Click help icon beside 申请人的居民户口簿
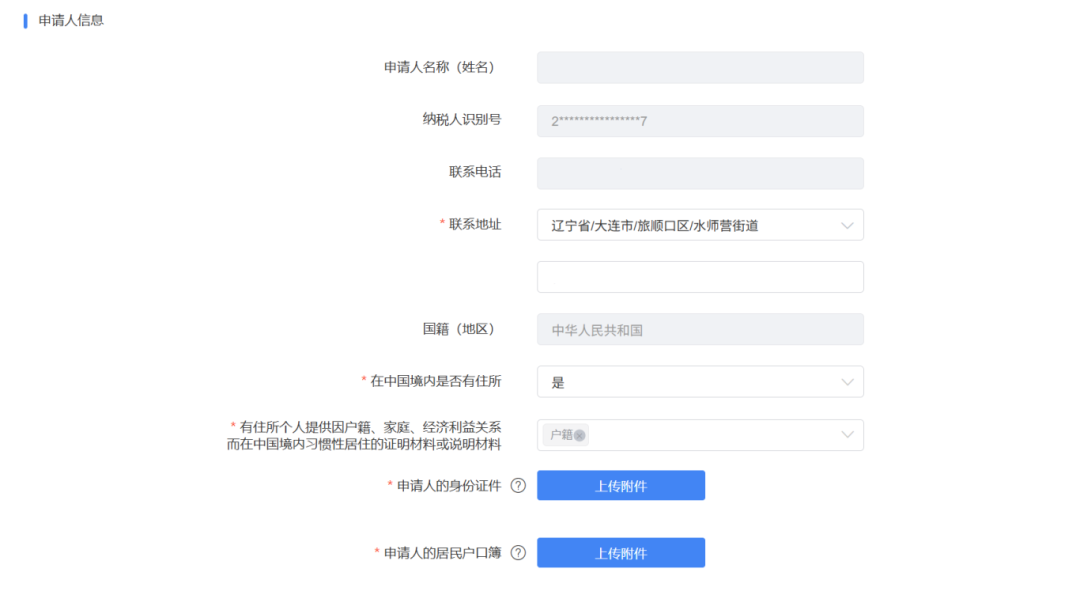Image resolution: width=1080 pixels, height=595 pixels. [x=518, y=553]
